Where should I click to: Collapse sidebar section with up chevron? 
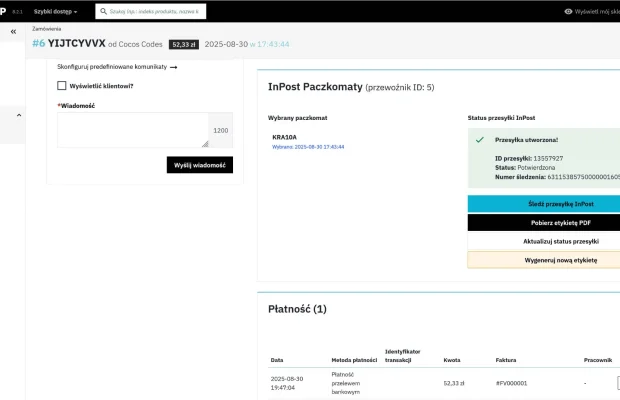pos(19,115)
